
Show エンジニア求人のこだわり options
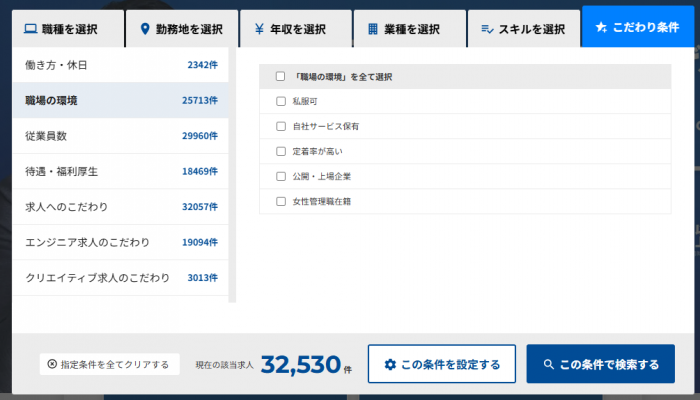click(120, 242)
